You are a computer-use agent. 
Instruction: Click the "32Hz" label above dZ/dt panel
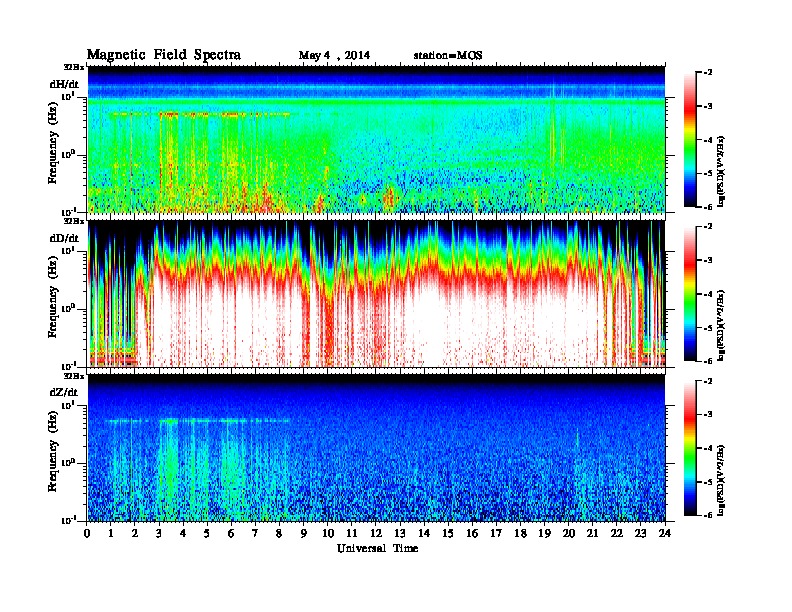click(x=74, y=376)
